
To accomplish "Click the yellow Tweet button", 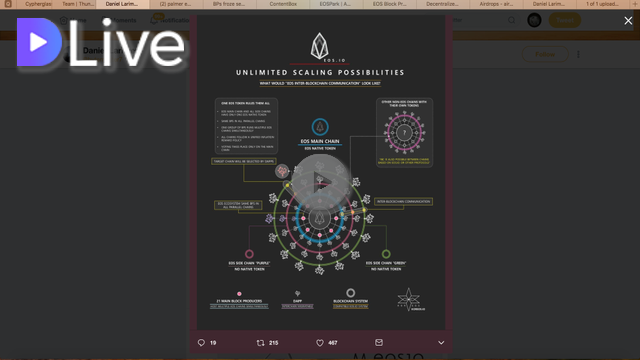I will (x=565, y=20).
